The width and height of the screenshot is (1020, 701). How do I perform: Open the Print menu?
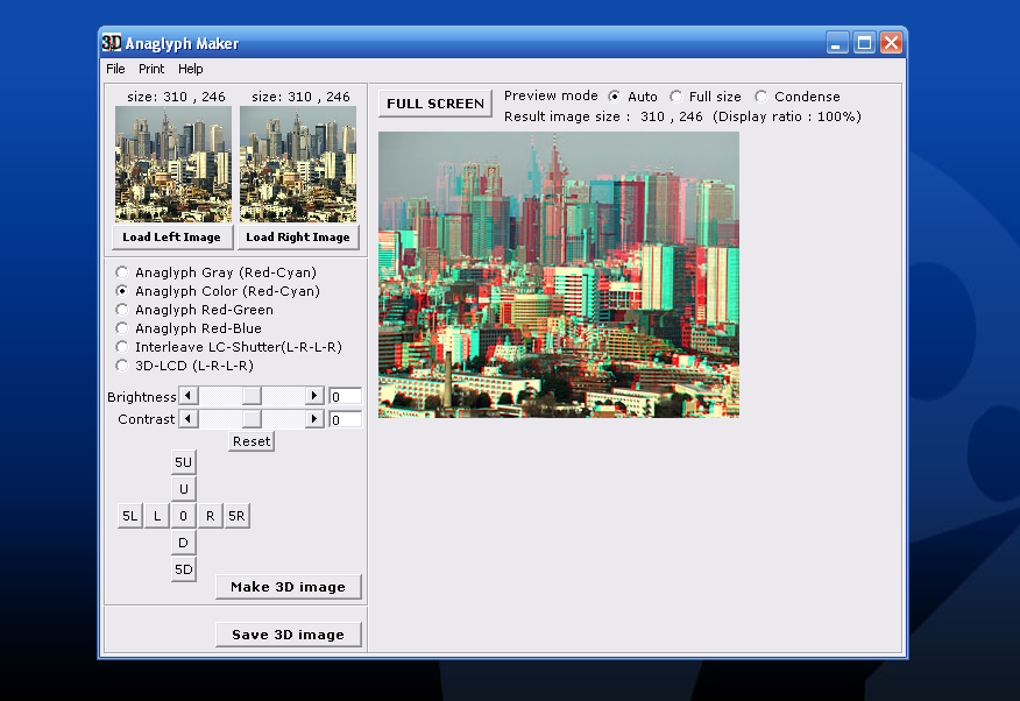pyautogui.click(x=151, y=69)
